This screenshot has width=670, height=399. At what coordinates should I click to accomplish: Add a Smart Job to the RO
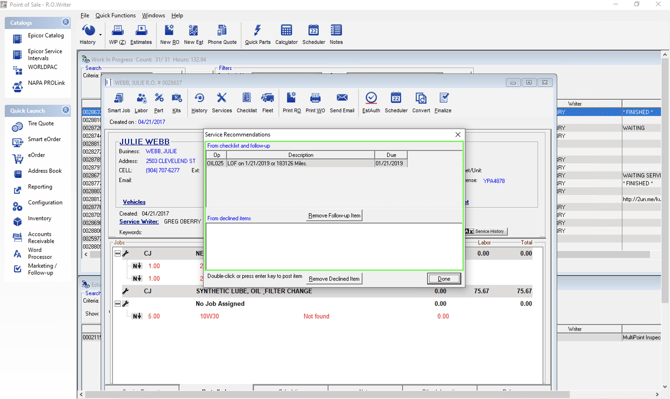tap(119, 103)
